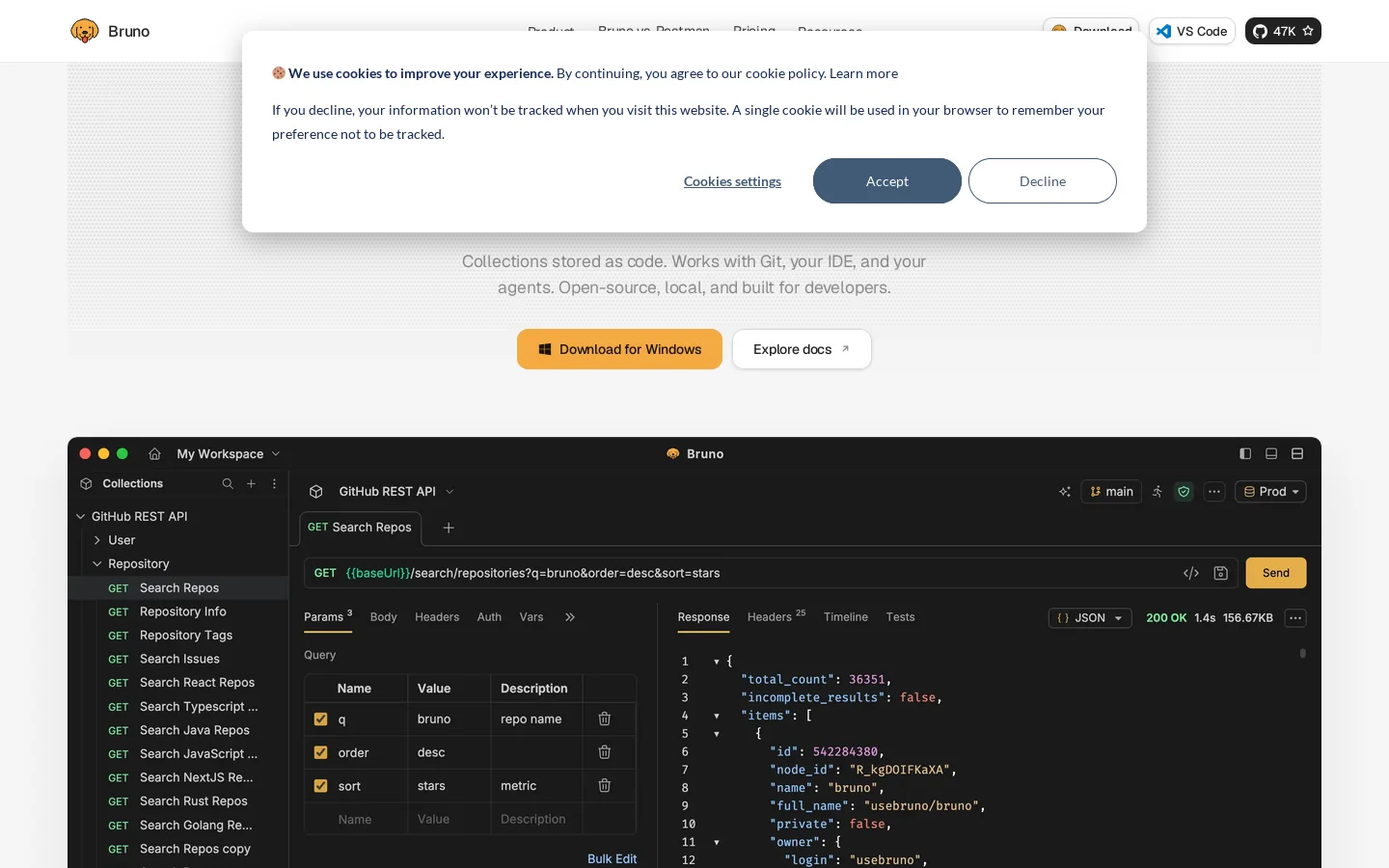This screenshot has height=868, width=1389.
Task: Uncheck the sort parameter checkbox
Action: [x=321, y=785]
